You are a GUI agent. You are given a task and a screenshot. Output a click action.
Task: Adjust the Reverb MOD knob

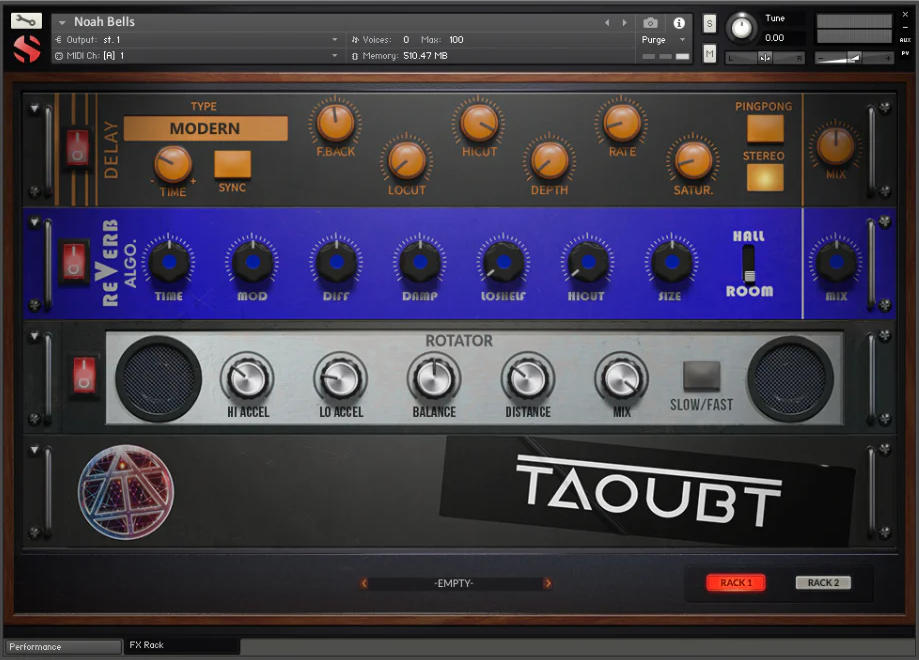pyautogui.click(x=253, y=262)
